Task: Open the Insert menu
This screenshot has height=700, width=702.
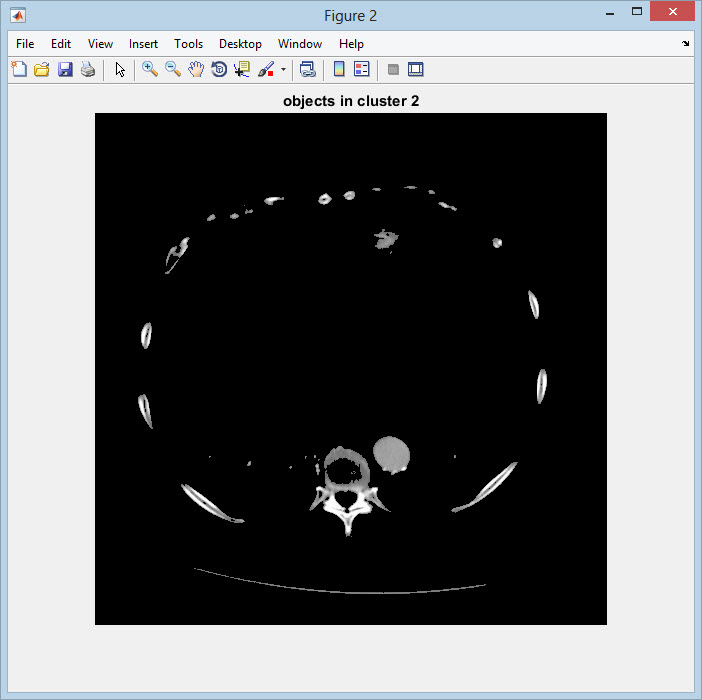Action: point(143,44)
